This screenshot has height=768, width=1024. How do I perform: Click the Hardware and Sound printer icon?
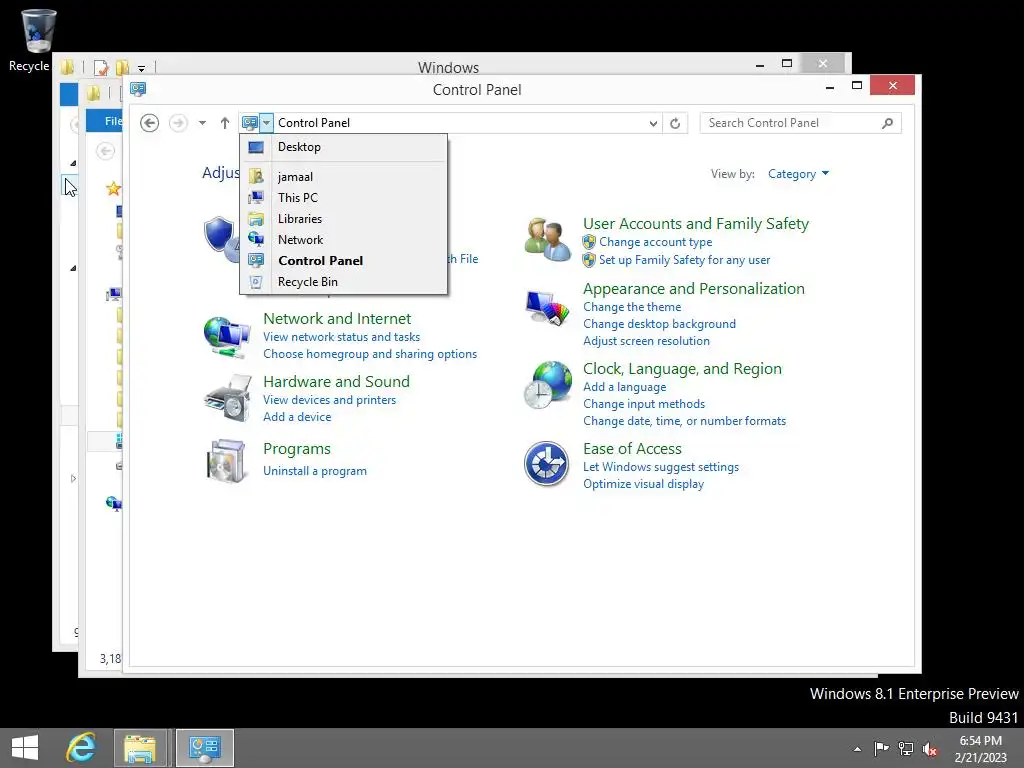(228, 398)
